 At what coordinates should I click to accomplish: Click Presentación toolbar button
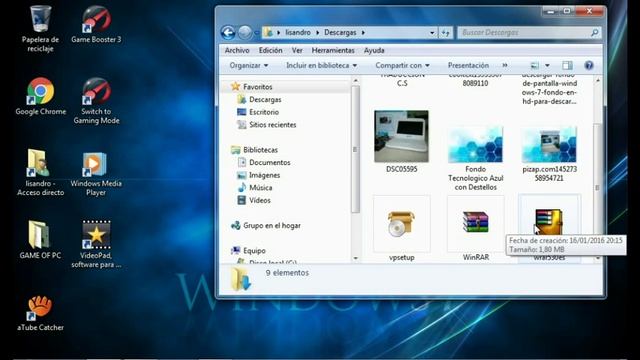[x=468, y=65]
